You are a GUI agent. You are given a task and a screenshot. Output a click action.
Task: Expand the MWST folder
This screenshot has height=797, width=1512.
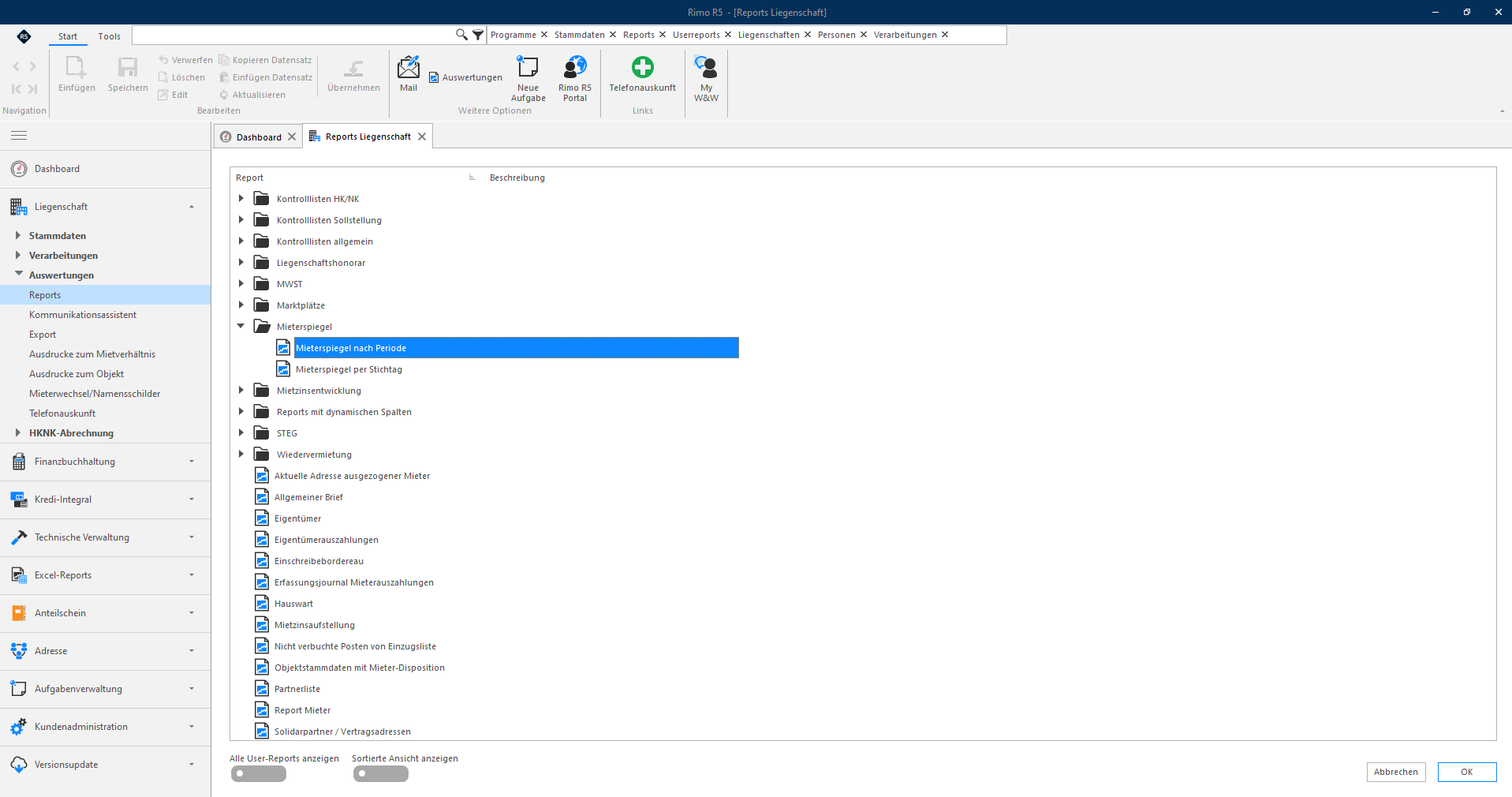click(241, 283)
